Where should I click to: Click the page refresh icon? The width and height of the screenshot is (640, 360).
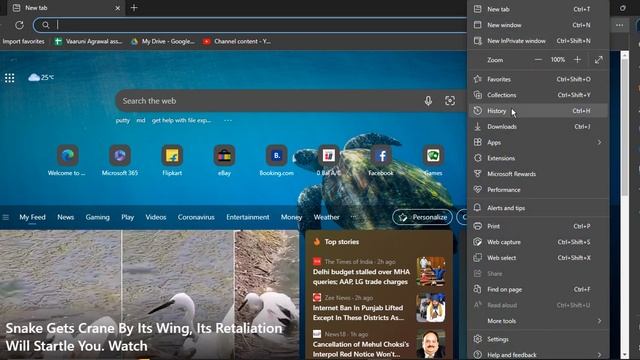pos(19,25)
